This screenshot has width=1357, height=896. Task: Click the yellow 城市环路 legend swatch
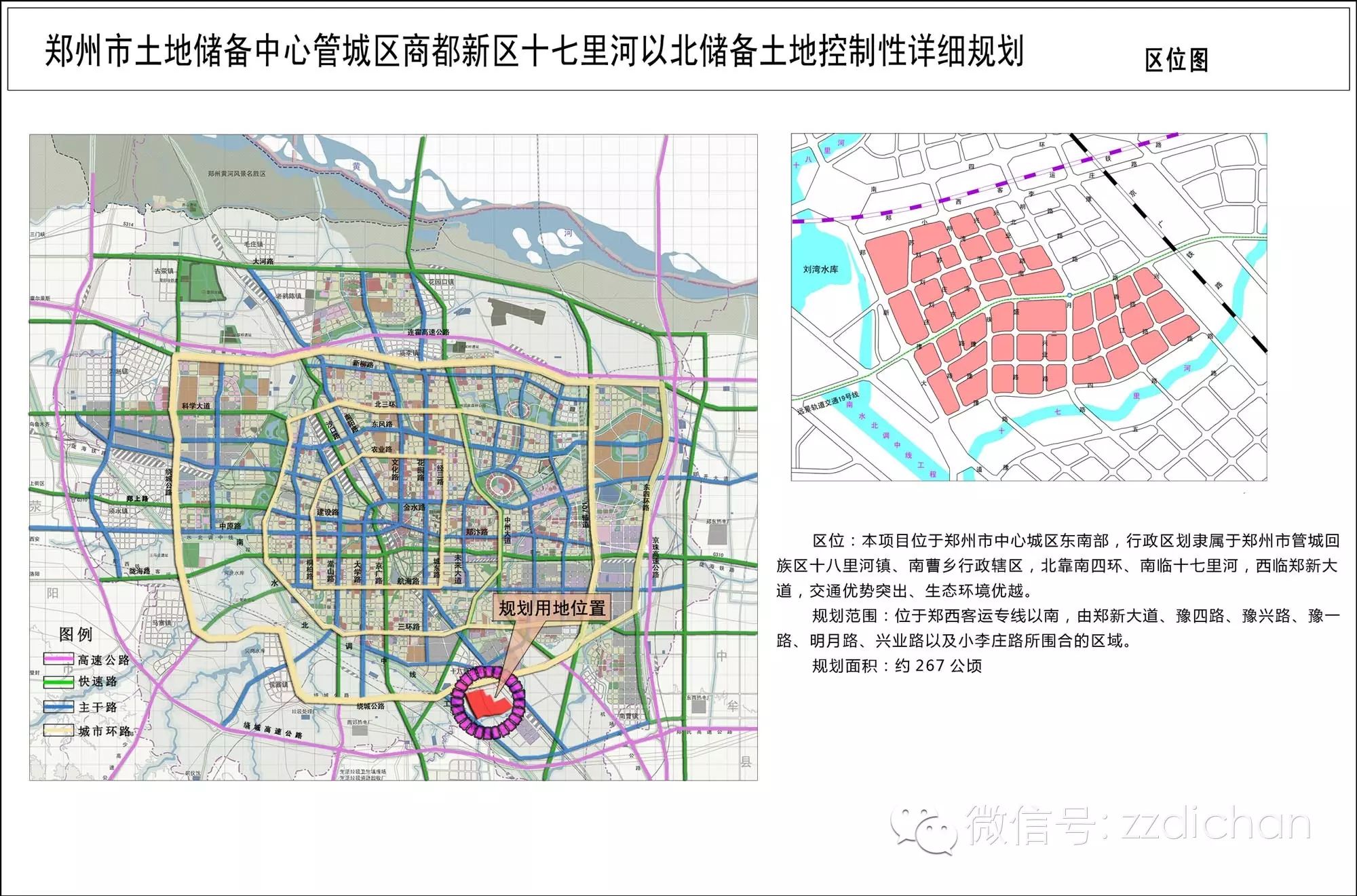[x=58, y=731]
